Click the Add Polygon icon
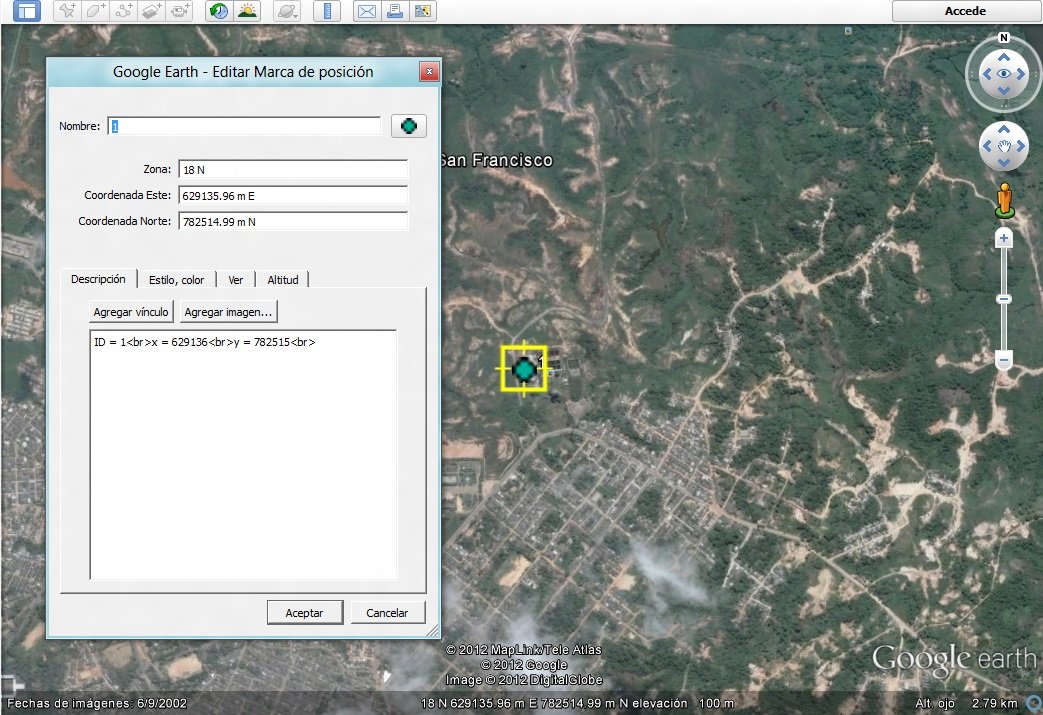Image resolution: width=1043 pixels, height=715 pixels. 95,11
